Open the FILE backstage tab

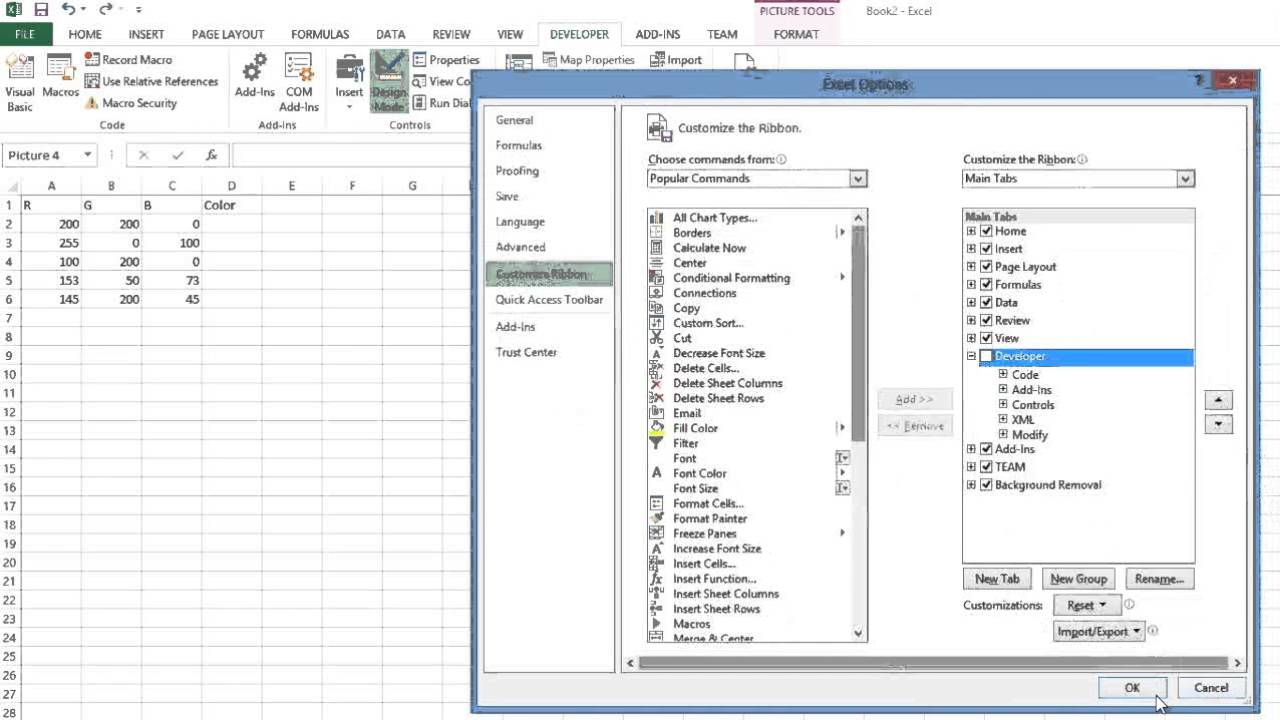[25, 34]
